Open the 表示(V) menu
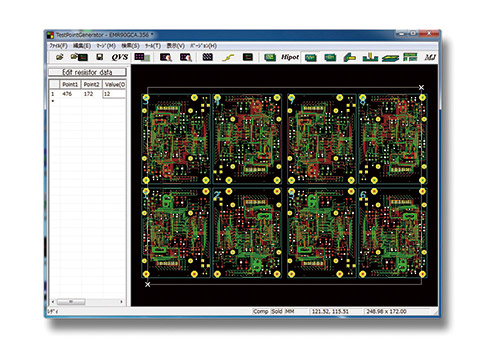This screenshot has width=480, height=360. coord(176,46)
